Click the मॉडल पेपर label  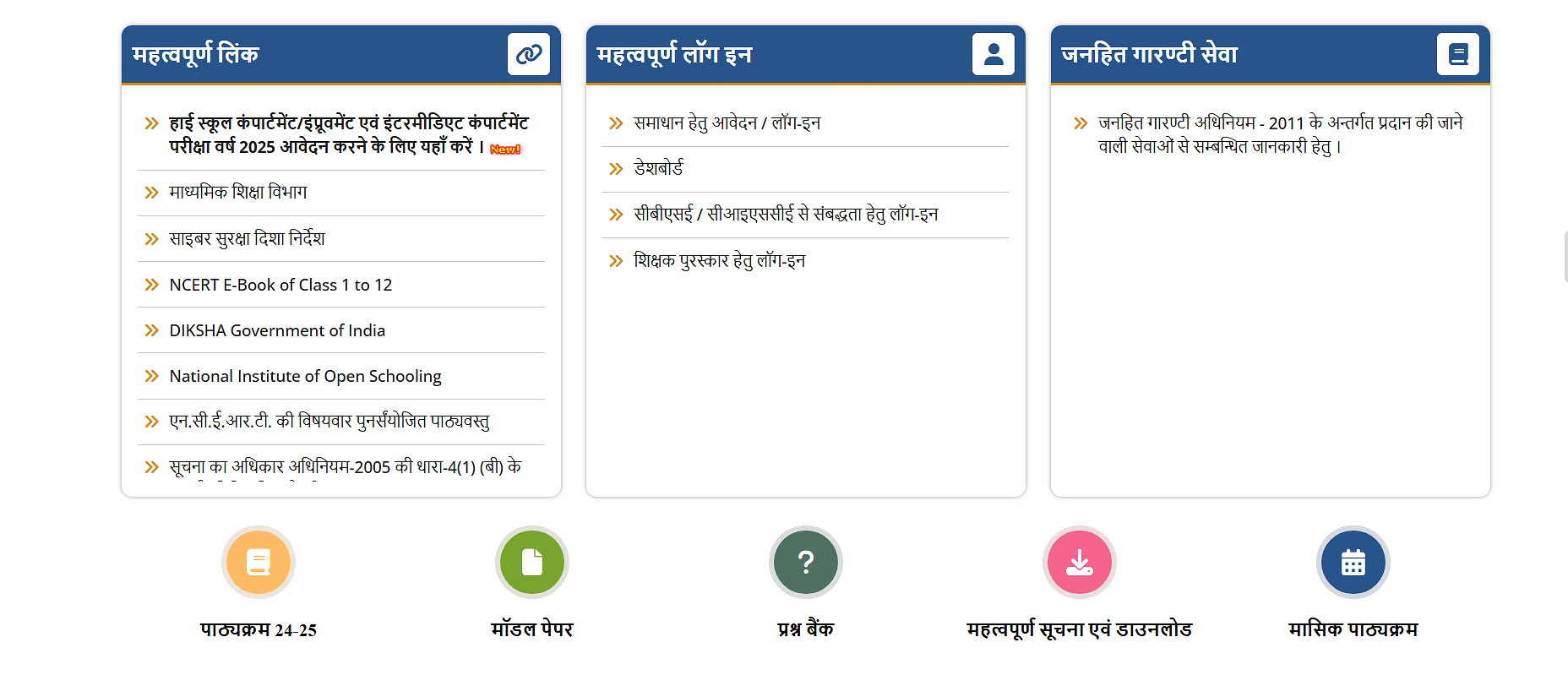(x=532, y=629)
